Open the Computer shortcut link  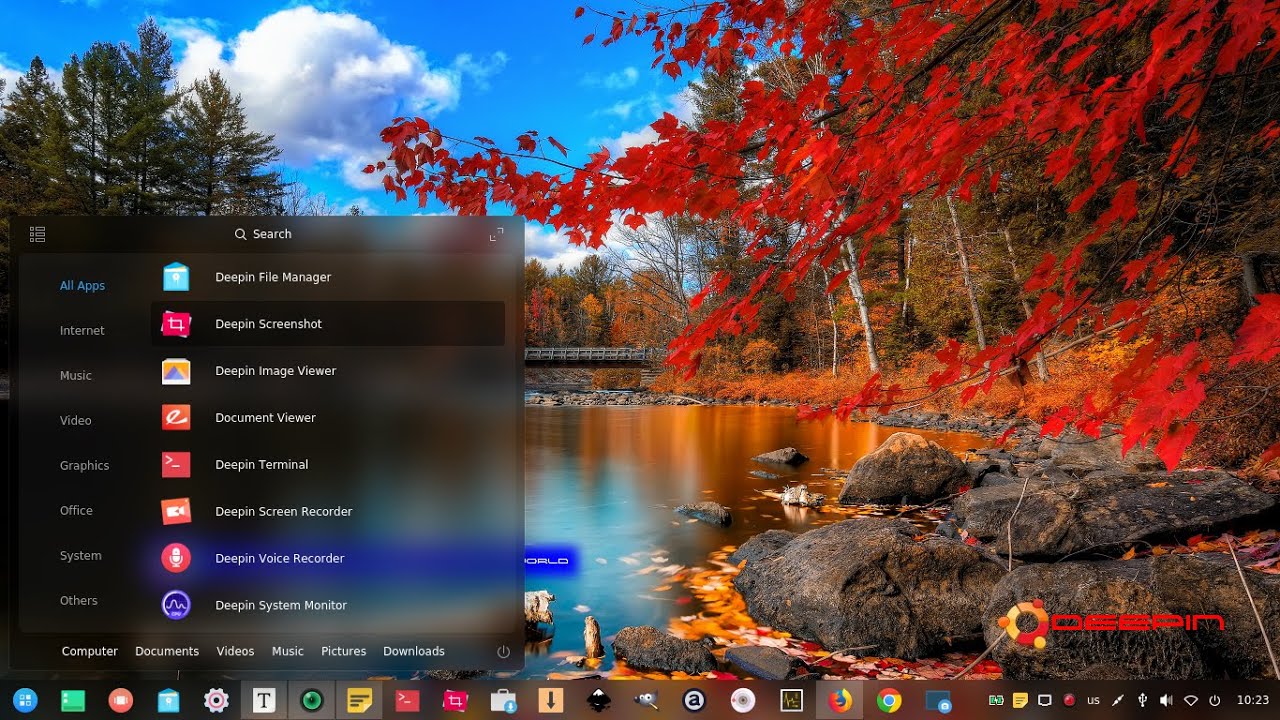(90, 651)
